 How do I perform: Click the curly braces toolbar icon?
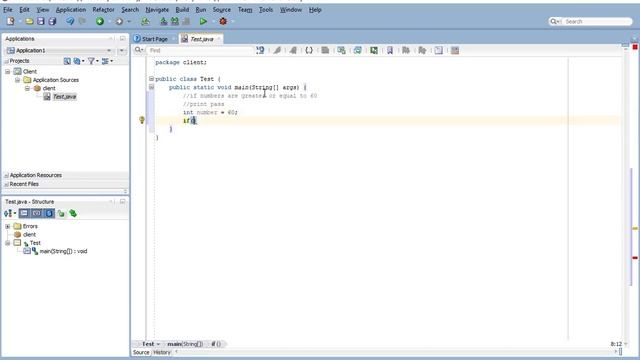coord(309,50)
